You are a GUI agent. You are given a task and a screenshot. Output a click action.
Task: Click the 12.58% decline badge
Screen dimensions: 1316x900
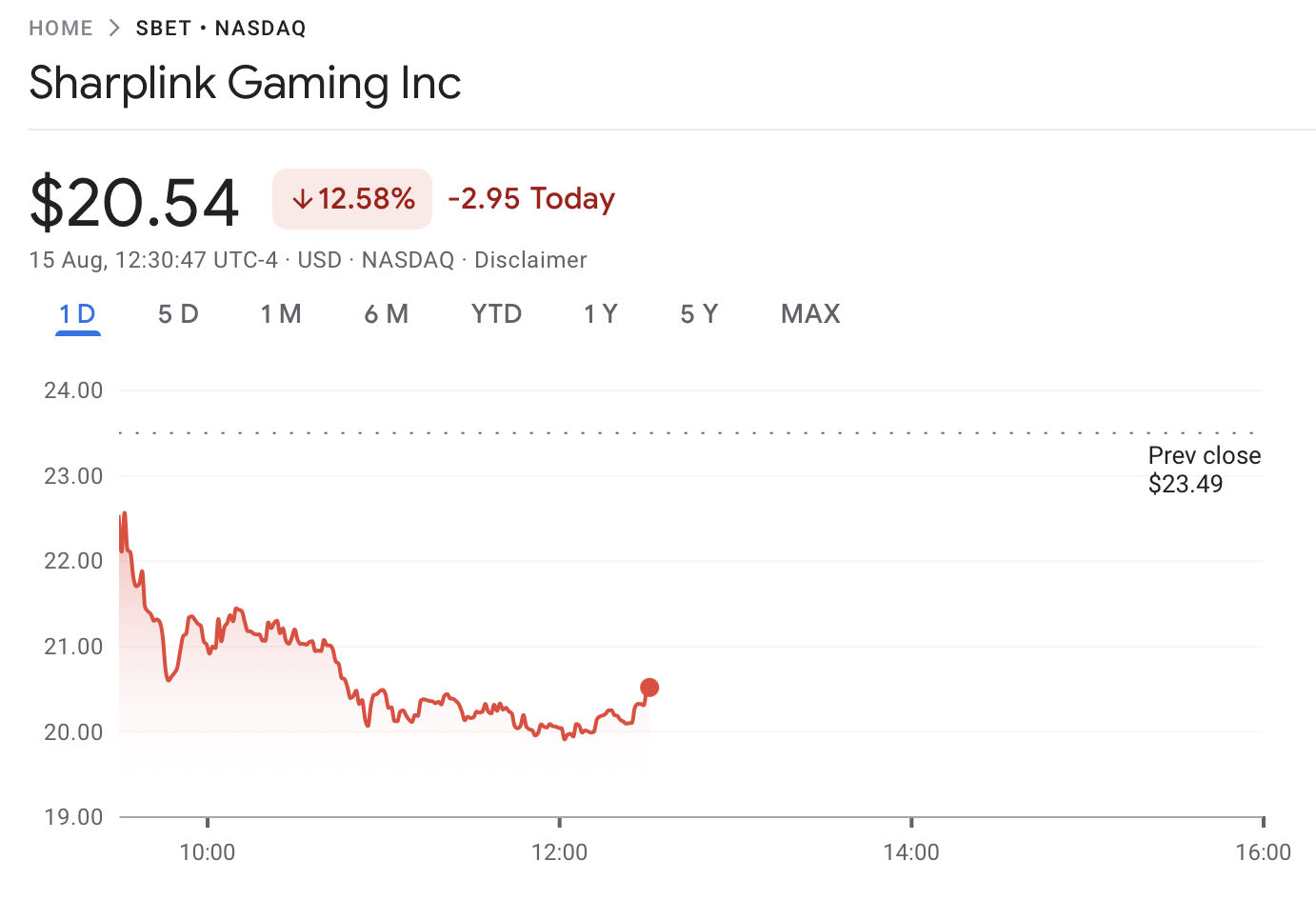point(352,199)
